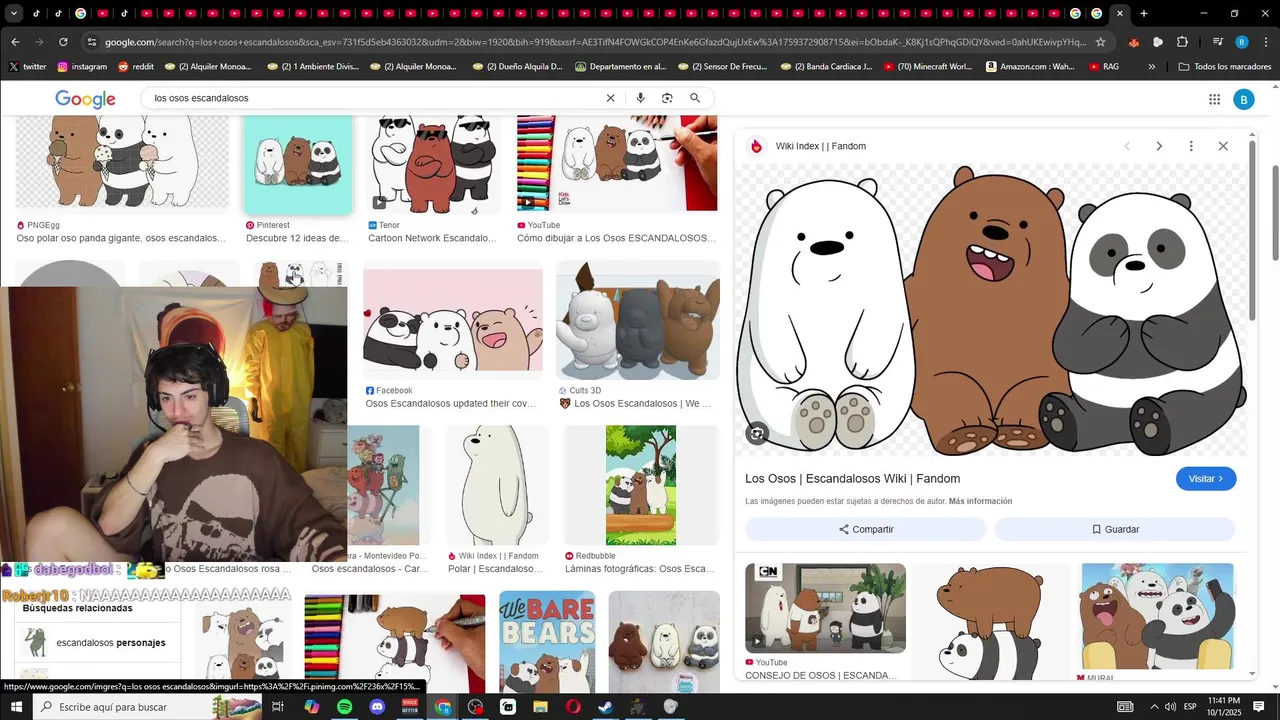
Task: Open Opera browser from taskbar
Action: (573, 707)
